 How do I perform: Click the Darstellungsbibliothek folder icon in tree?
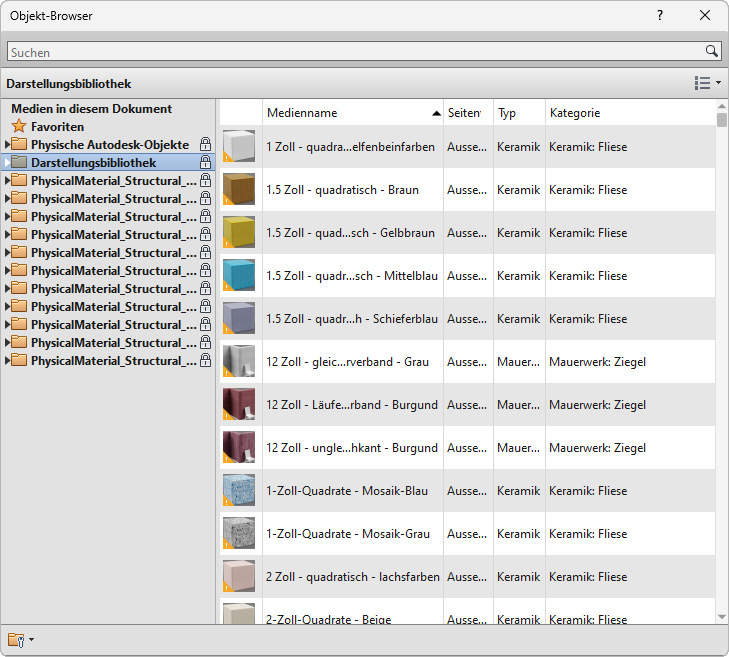click(x=19, y=162)
